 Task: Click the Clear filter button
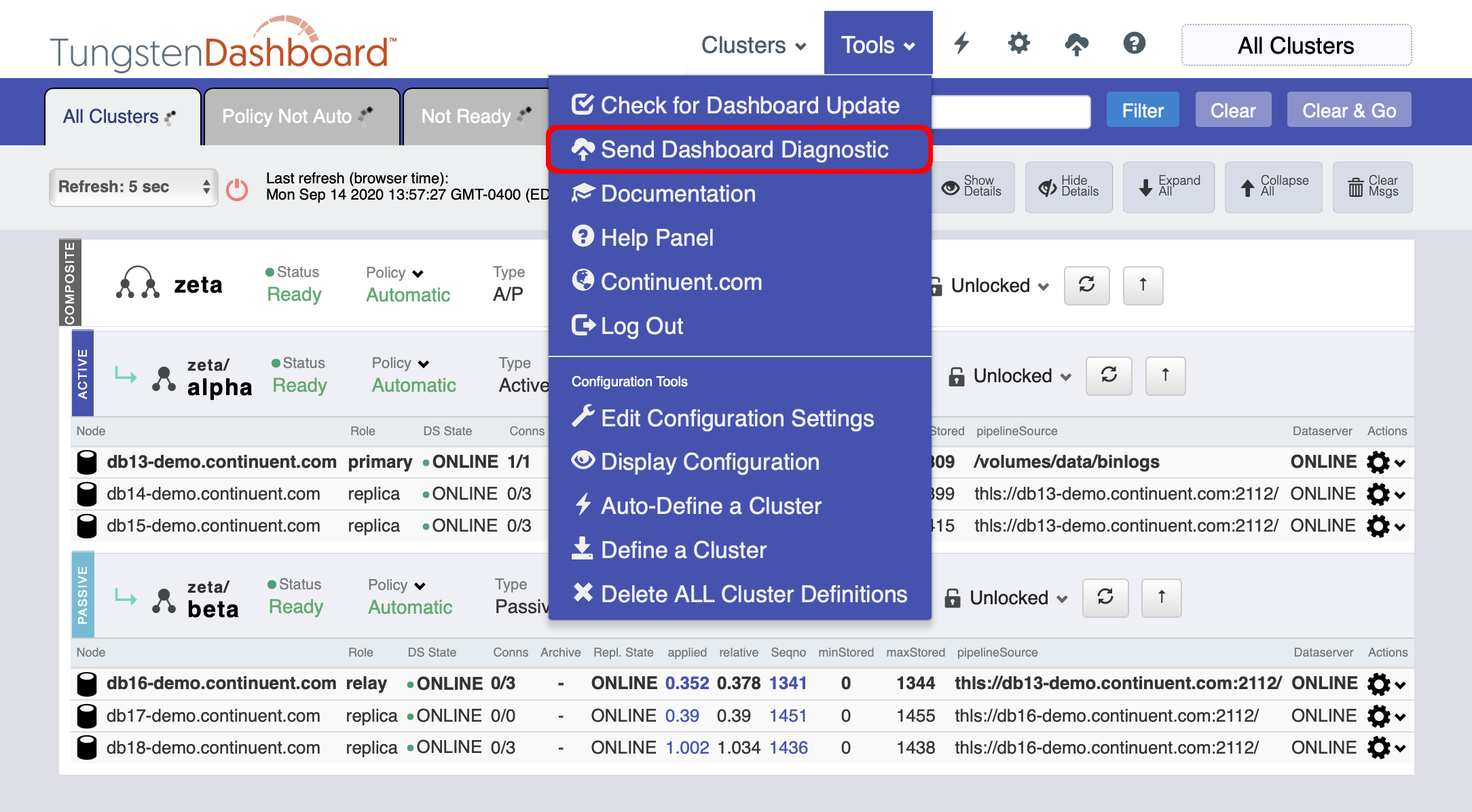(1233, 110)
